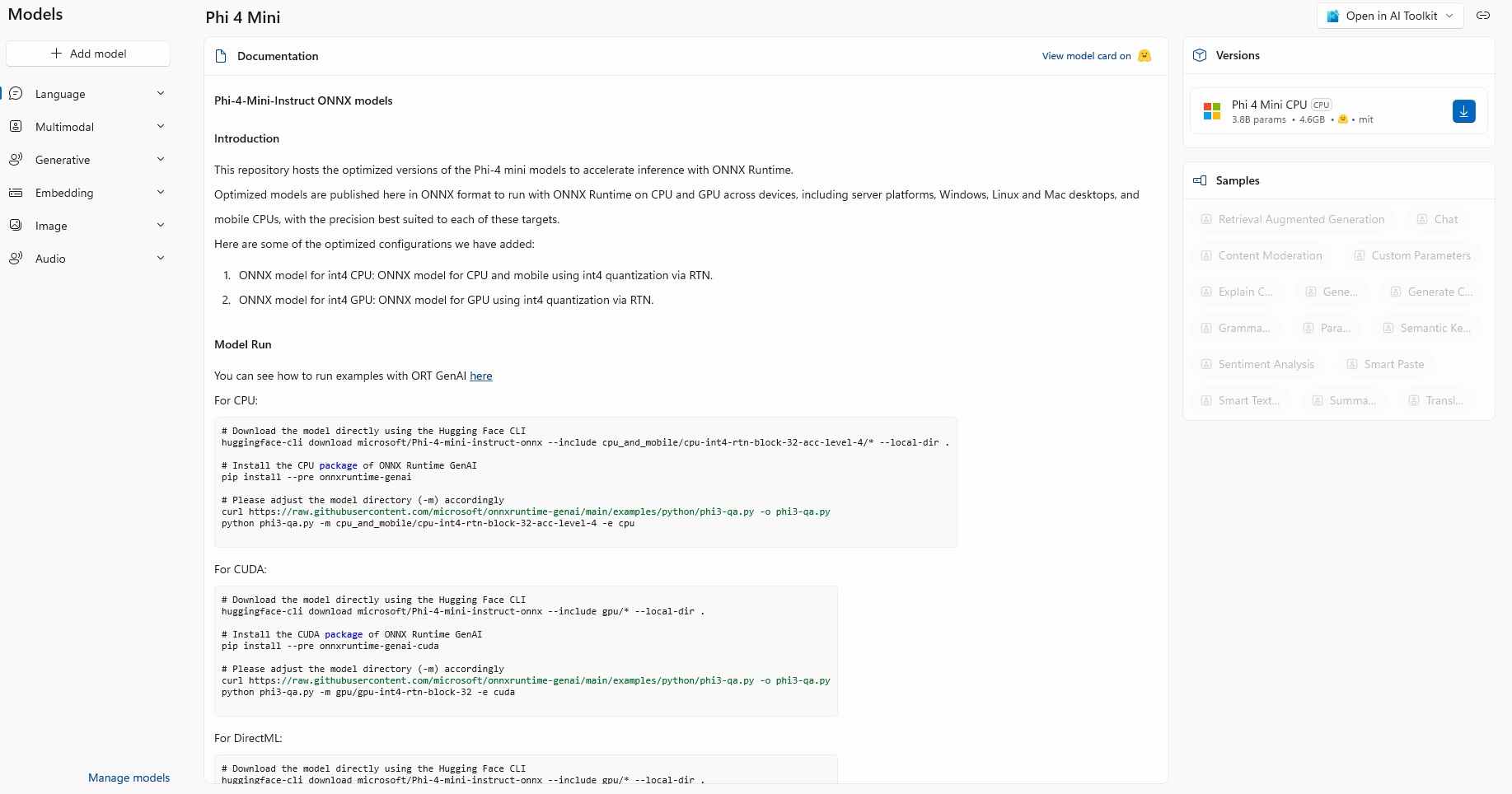Click the '4.6GB' size text
This screenshot has height=794, width=1512.
click(1312, 119)
